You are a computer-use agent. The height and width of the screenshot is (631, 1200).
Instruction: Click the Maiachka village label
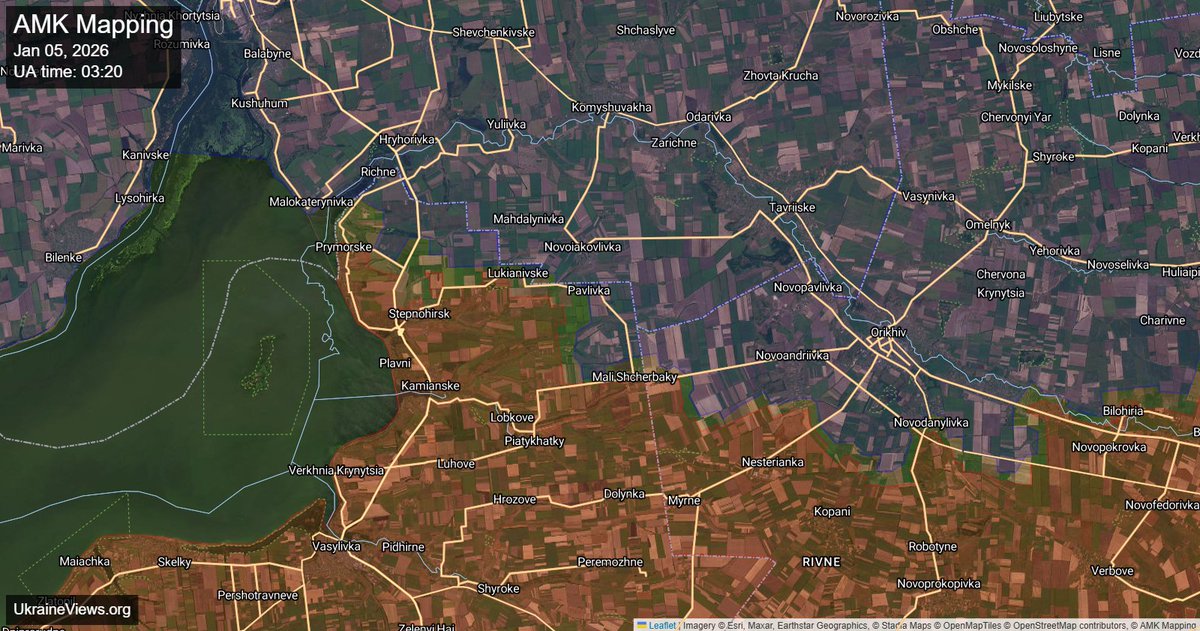pyautogui.click(x=84, y=561)
